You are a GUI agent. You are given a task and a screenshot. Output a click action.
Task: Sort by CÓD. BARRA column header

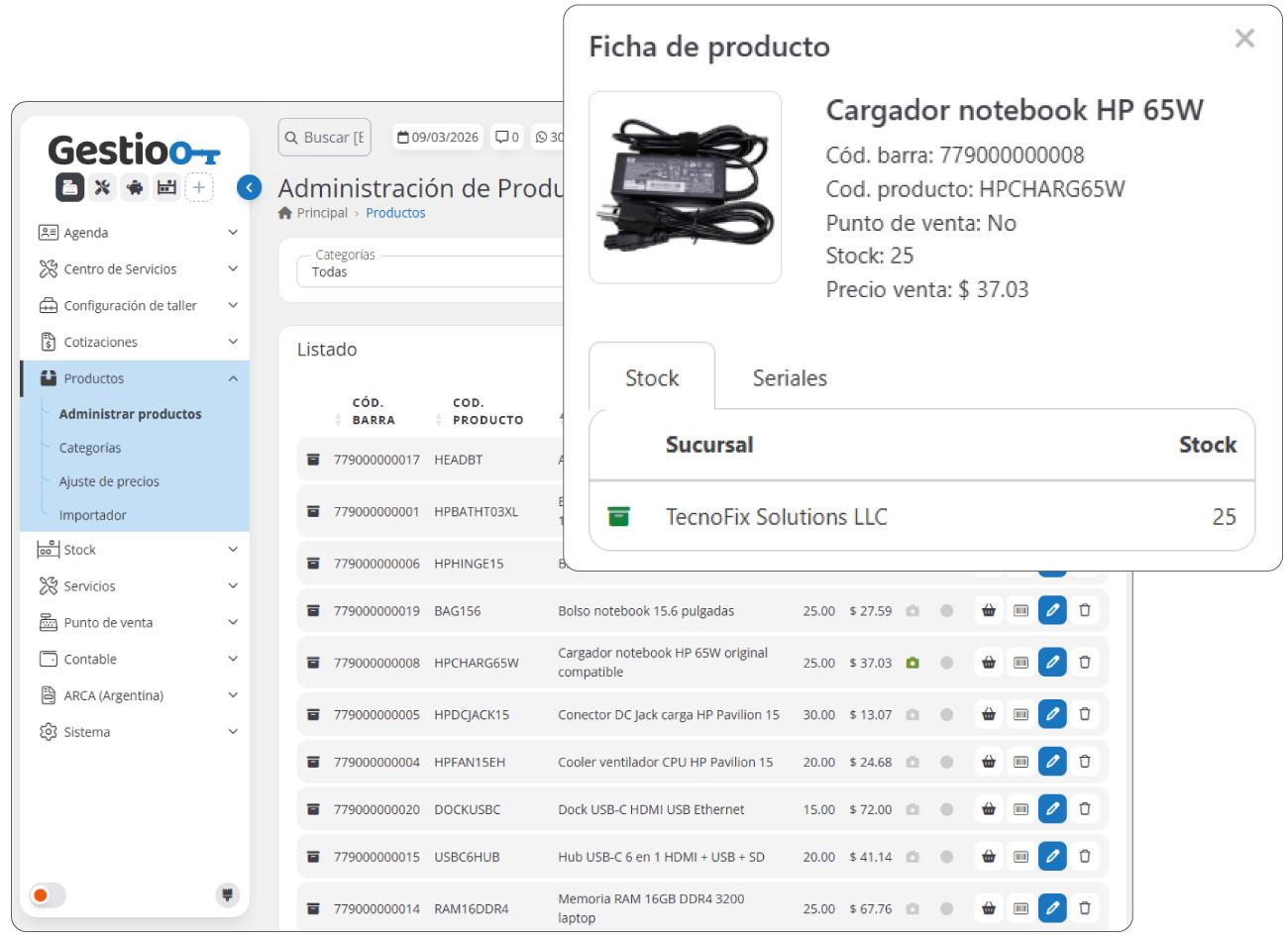374,411
